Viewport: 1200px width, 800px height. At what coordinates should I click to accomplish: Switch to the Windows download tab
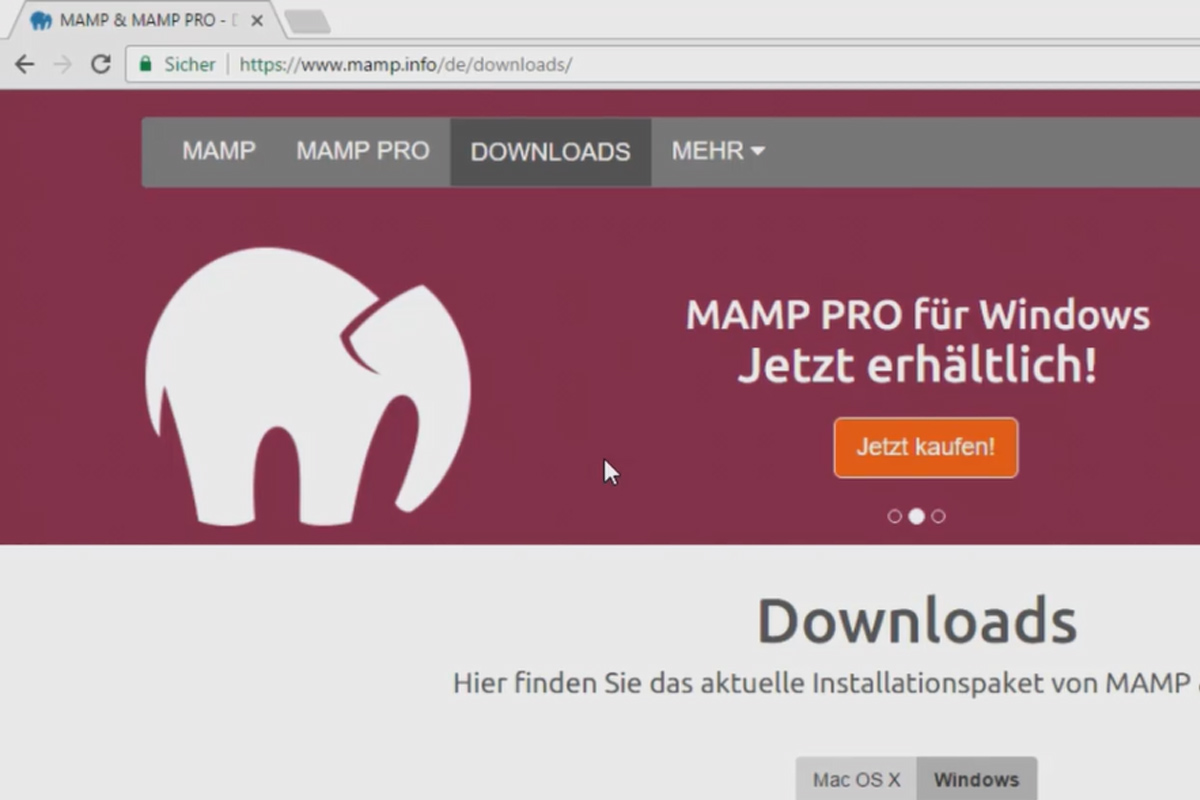tap(976, 779)
